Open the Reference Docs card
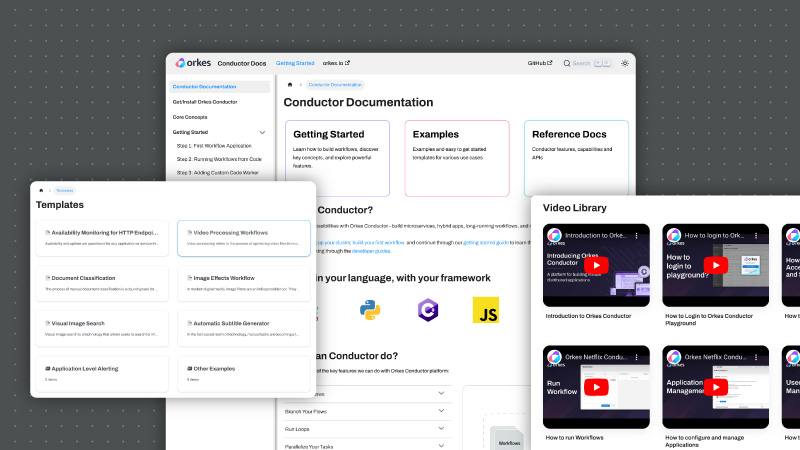This screenshot has width=800, height=450. click(x=576, y=158)
